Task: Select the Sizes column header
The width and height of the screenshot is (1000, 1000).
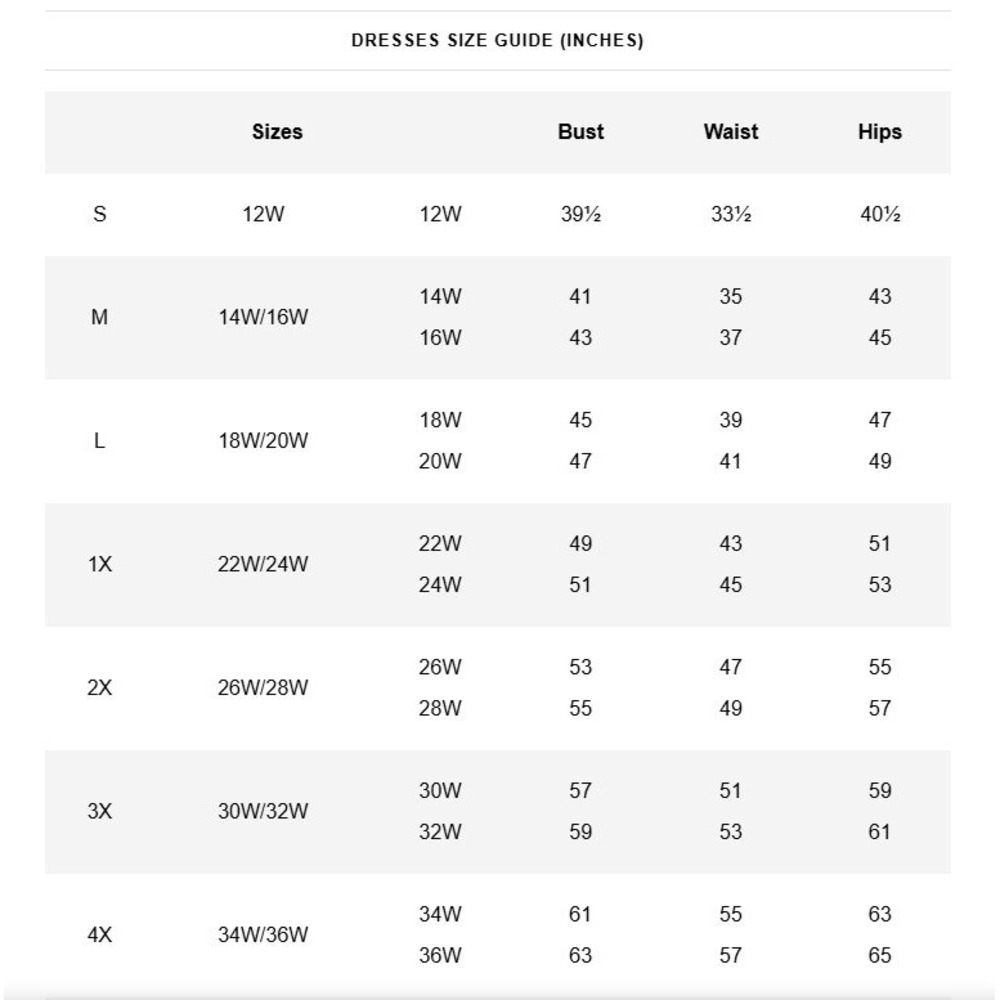Action: (x=277, y=131)
